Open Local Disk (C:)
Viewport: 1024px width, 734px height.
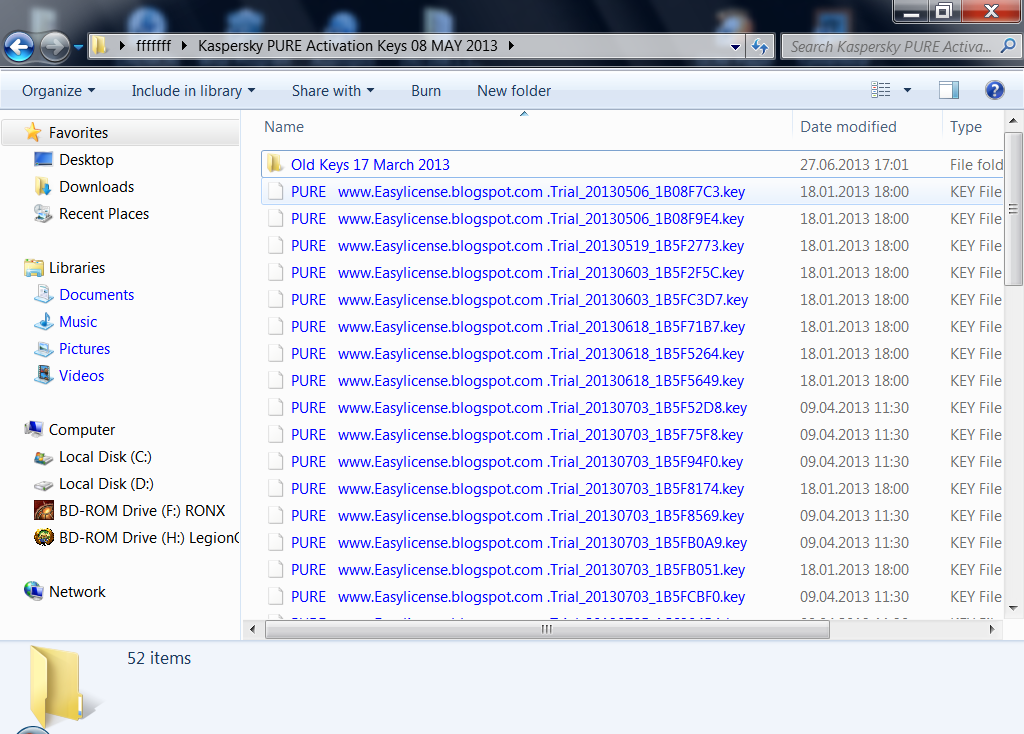click(x=105, y=457)
